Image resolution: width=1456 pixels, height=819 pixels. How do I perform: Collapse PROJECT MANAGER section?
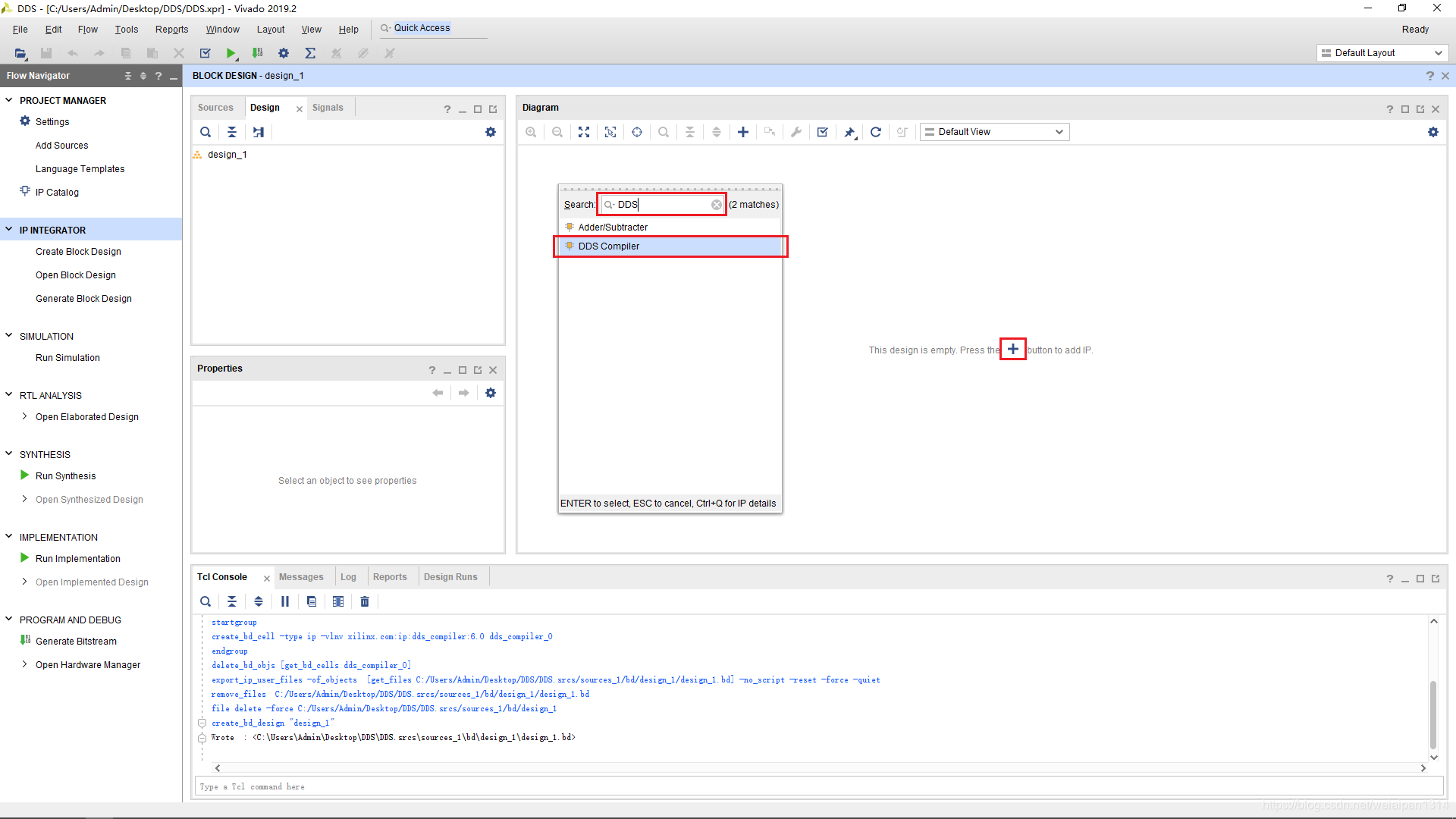point(9,100)
